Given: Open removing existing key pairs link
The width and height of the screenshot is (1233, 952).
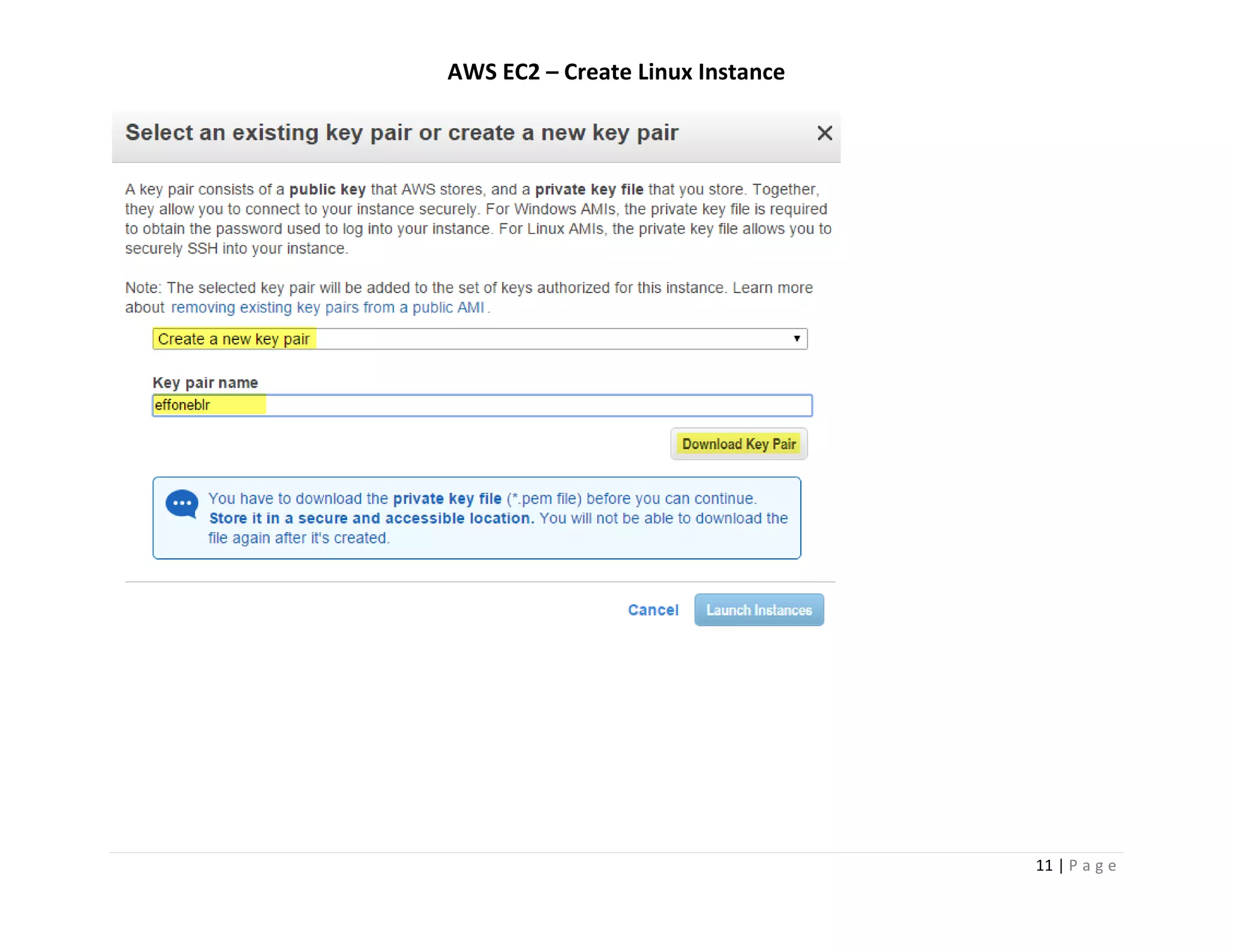Looking at the screenshot, I should (328, 308).
